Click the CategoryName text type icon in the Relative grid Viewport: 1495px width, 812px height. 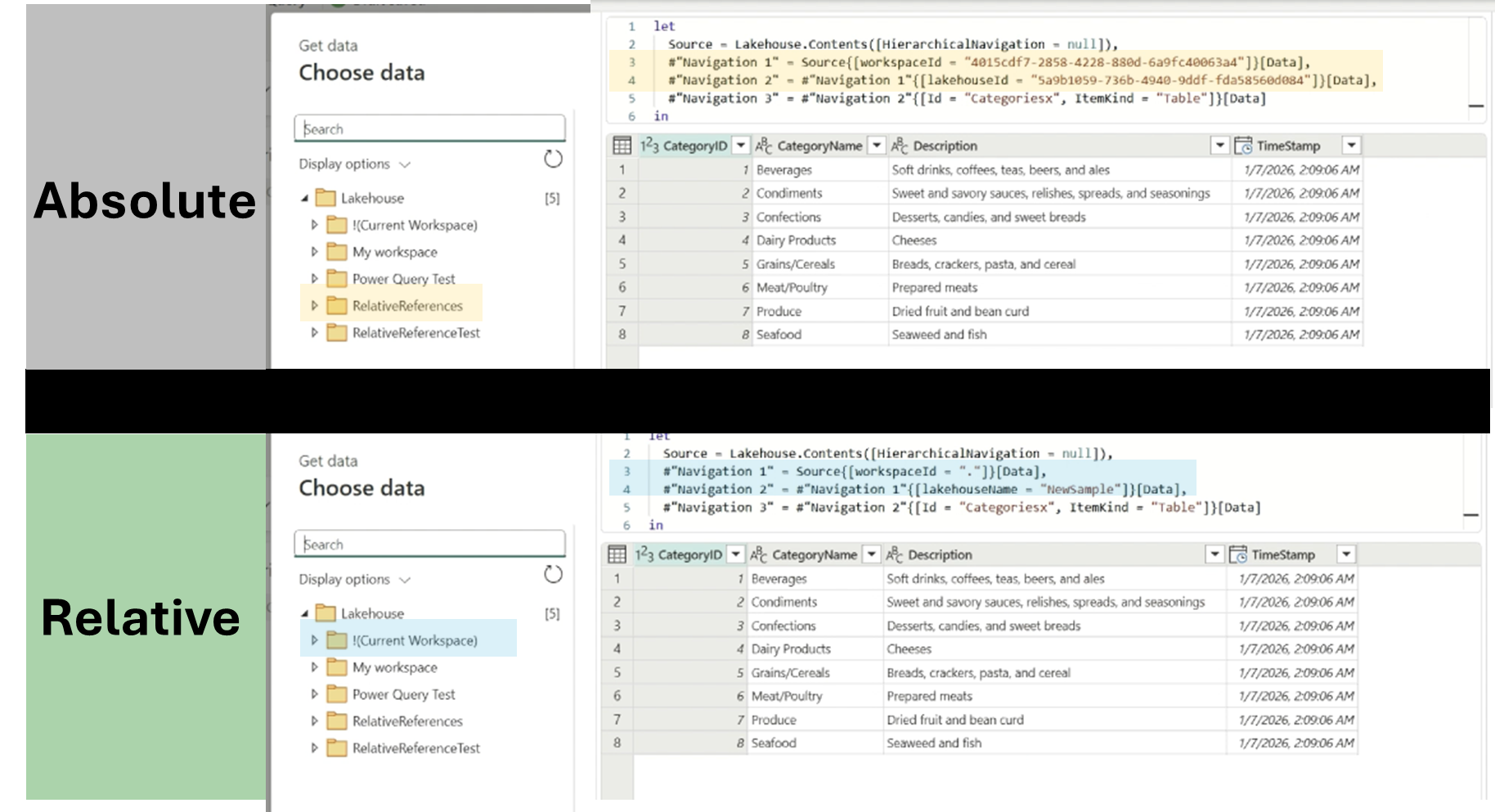(x=759, y=554)
